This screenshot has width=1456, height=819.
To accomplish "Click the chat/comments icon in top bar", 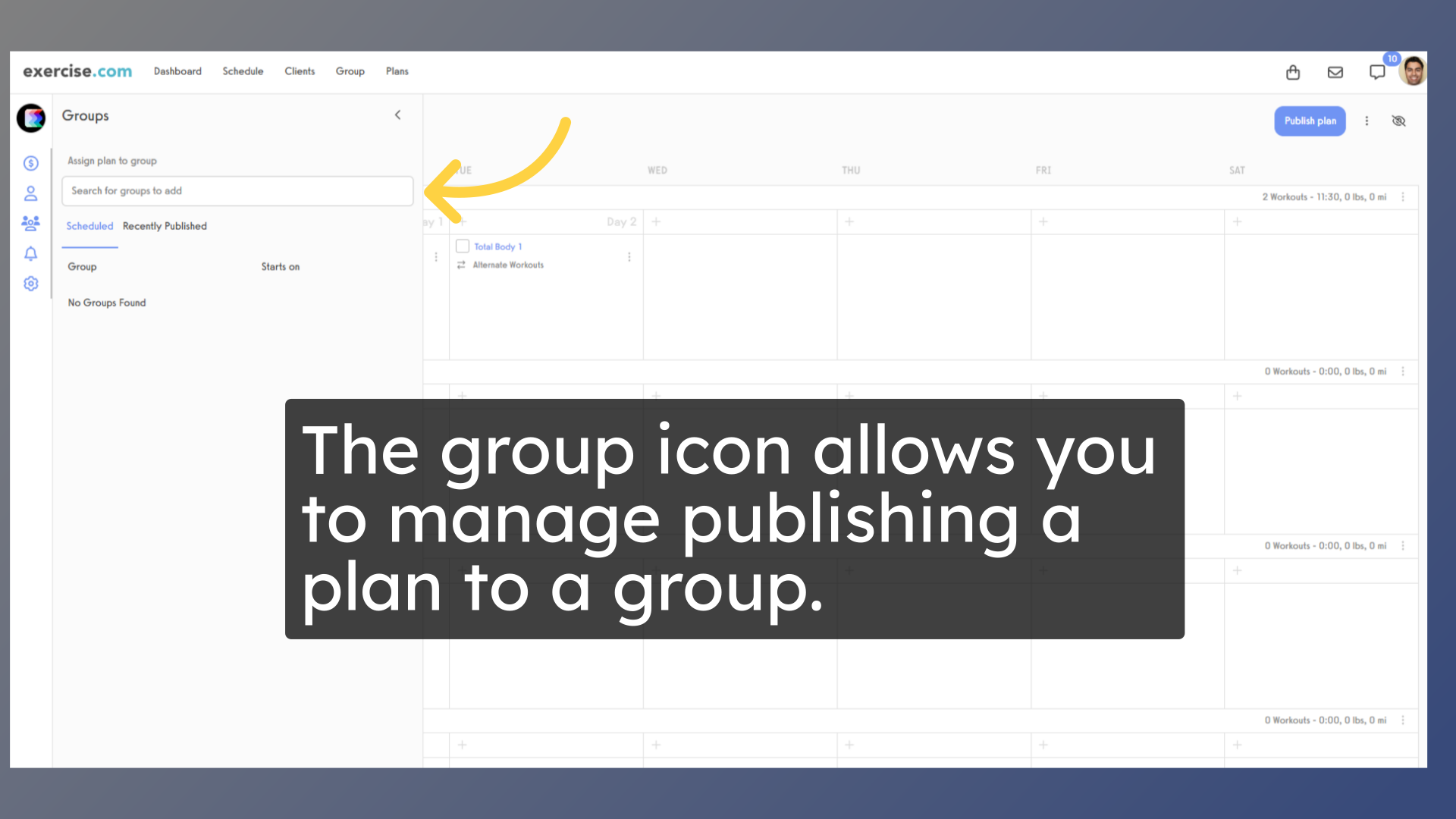I will click(1378, 72).
